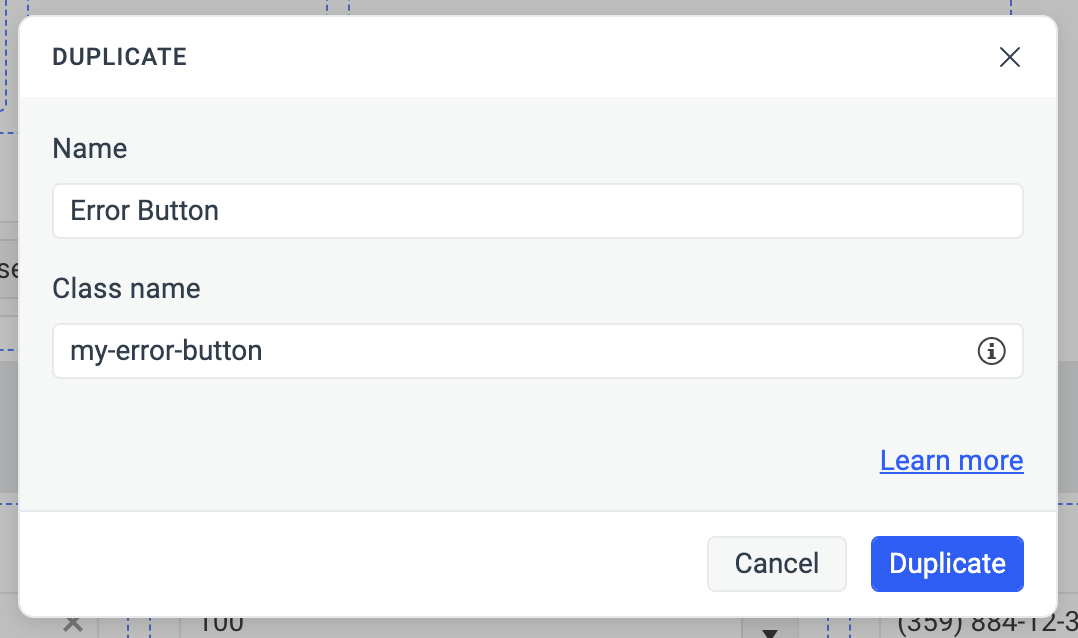Click the X delete icon beside the 100 value
Image resolution: width=1078 pixels, height=638 pixels.
71,623
